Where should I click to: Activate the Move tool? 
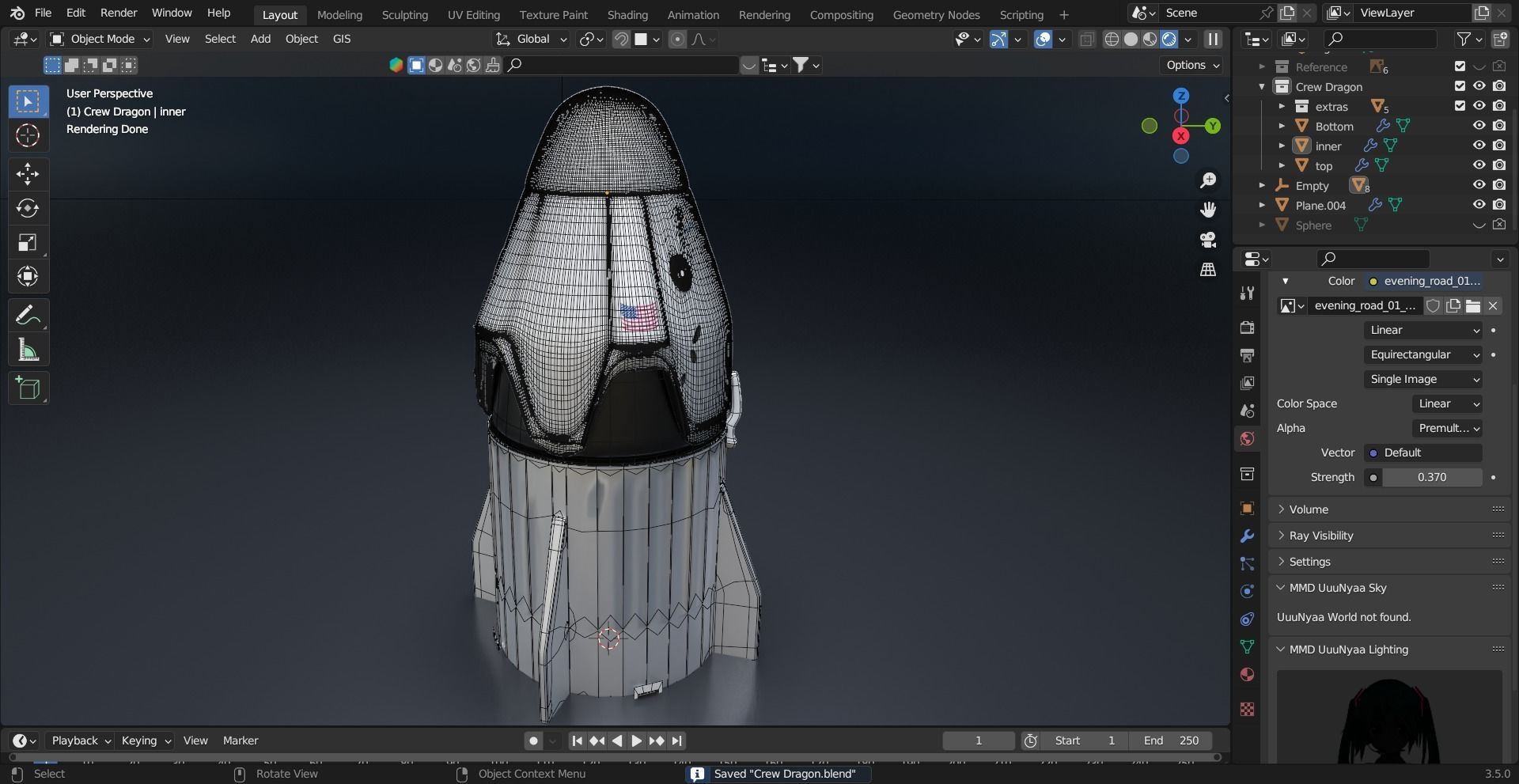(28, 174)
